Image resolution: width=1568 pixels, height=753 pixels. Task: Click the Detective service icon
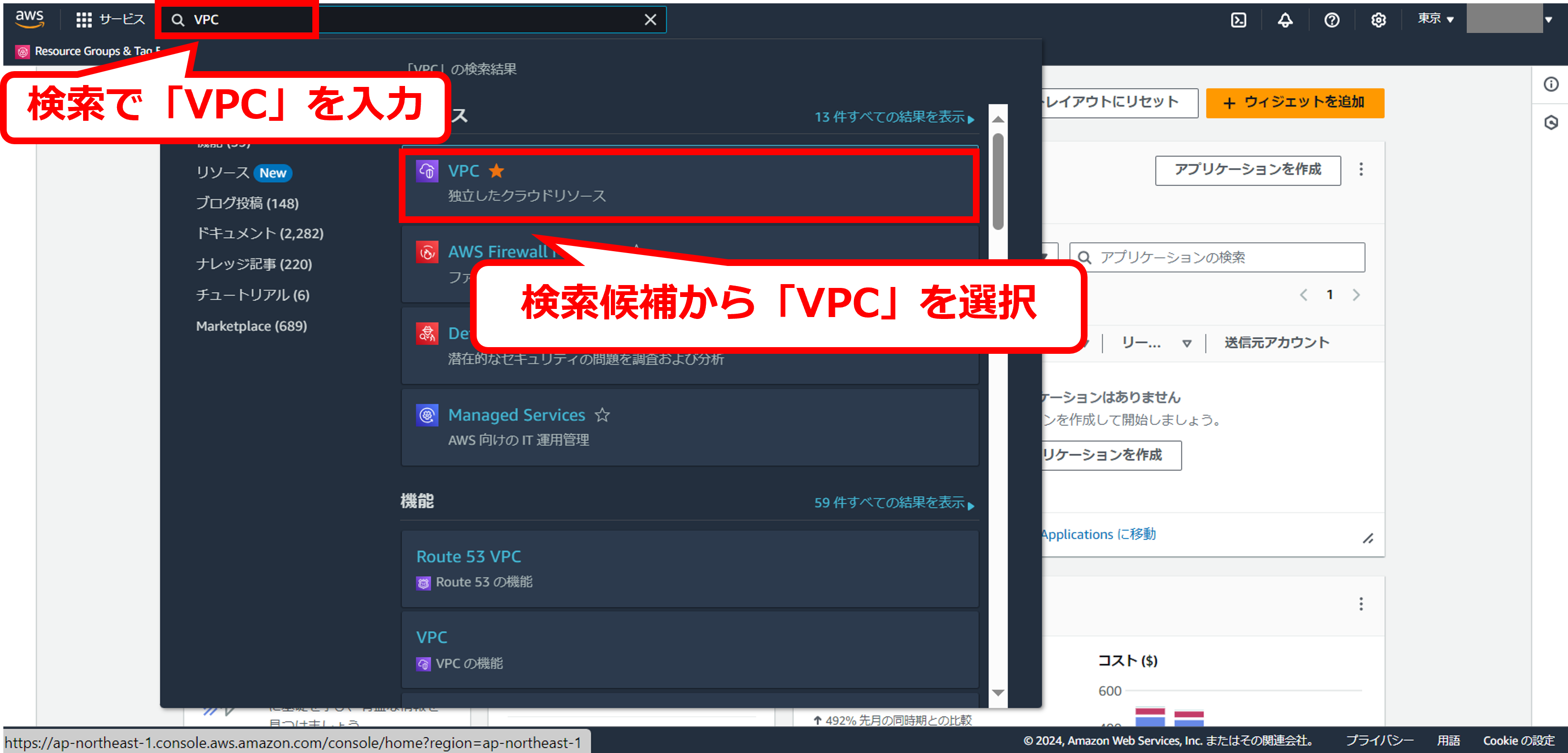coord(427,333)
